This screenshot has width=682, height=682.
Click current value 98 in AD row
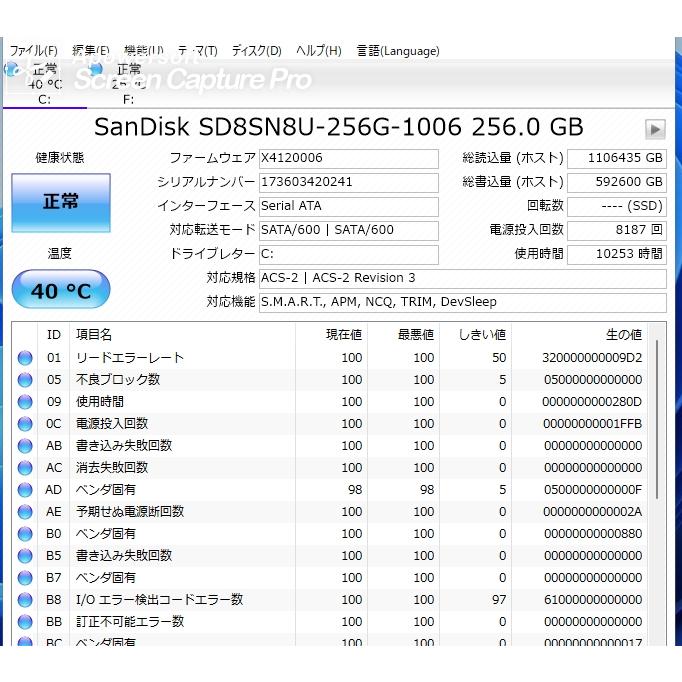pyautogui.click(x=355, y=490)
